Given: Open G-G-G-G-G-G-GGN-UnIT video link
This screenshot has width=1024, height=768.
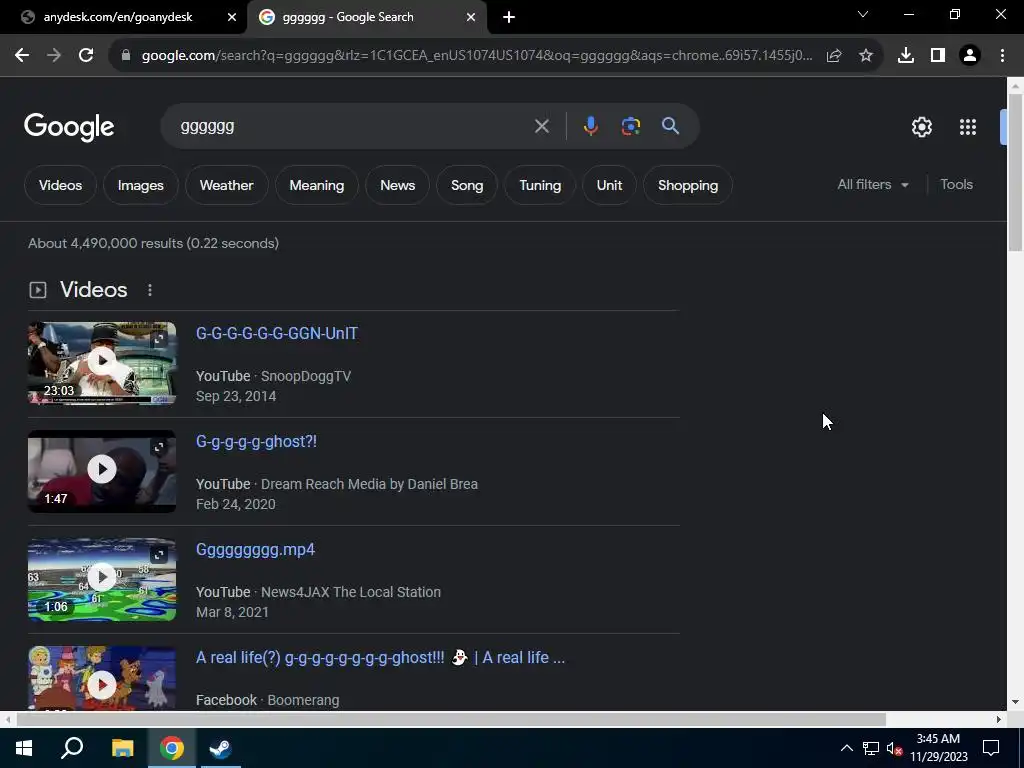Looking at the screenshot, I should pos(277,334).
